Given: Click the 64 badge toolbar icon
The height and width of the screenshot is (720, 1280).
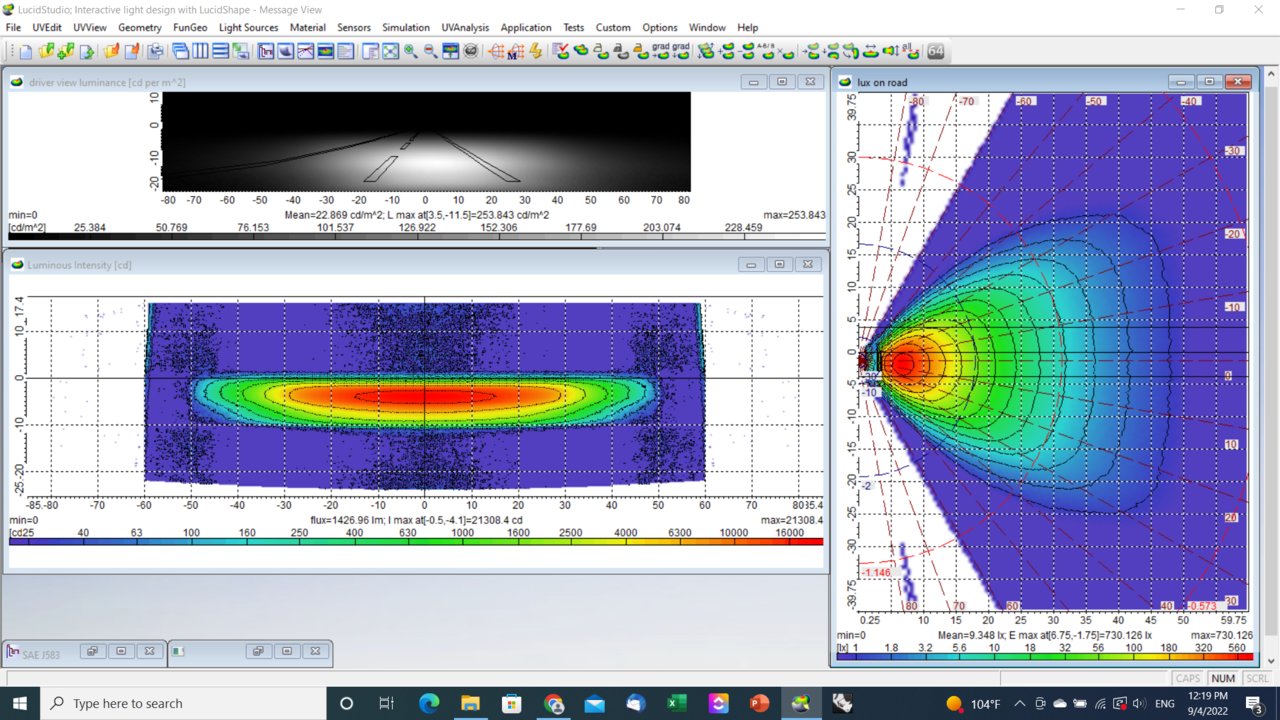Looking at the screenshot, I should (936, 51).
